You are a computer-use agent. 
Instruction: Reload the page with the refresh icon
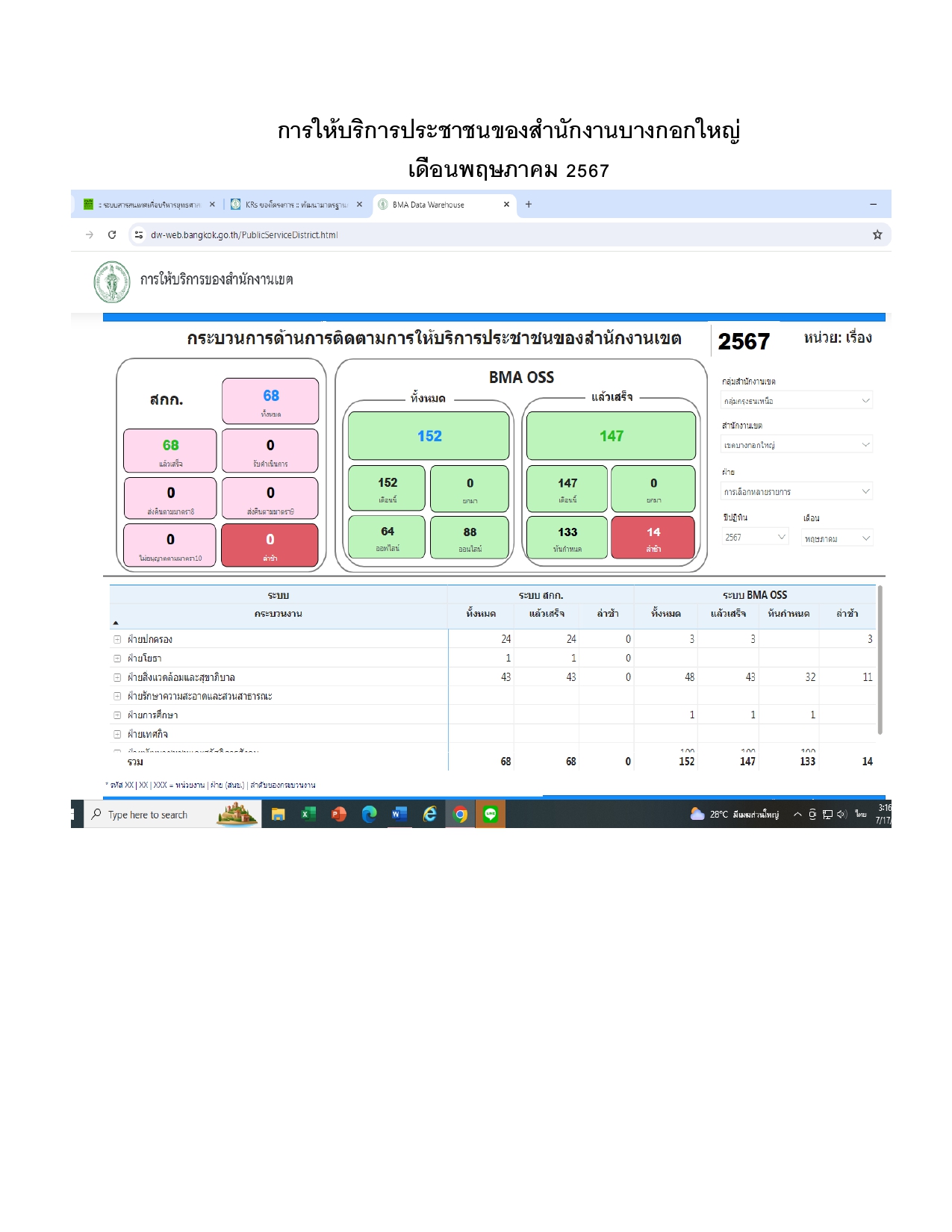click(112, 234)
